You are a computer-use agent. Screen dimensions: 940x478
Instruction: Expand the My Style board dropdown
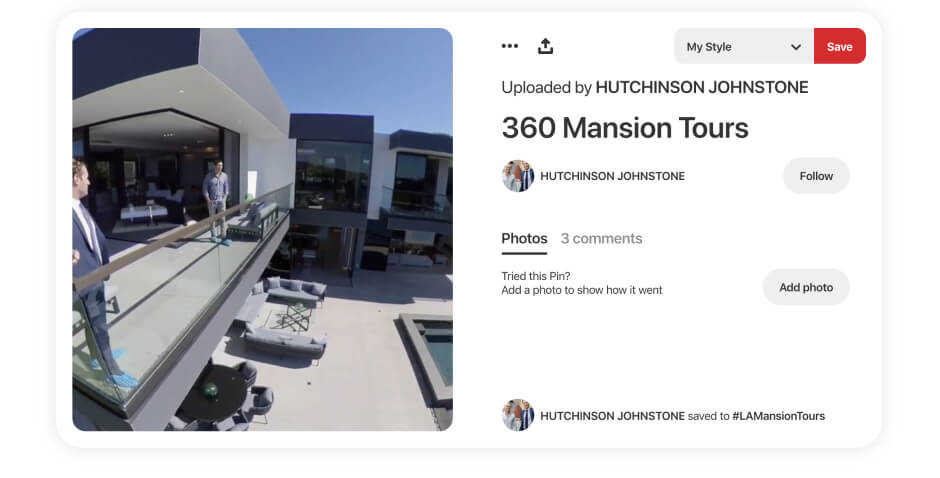[743, 46]
